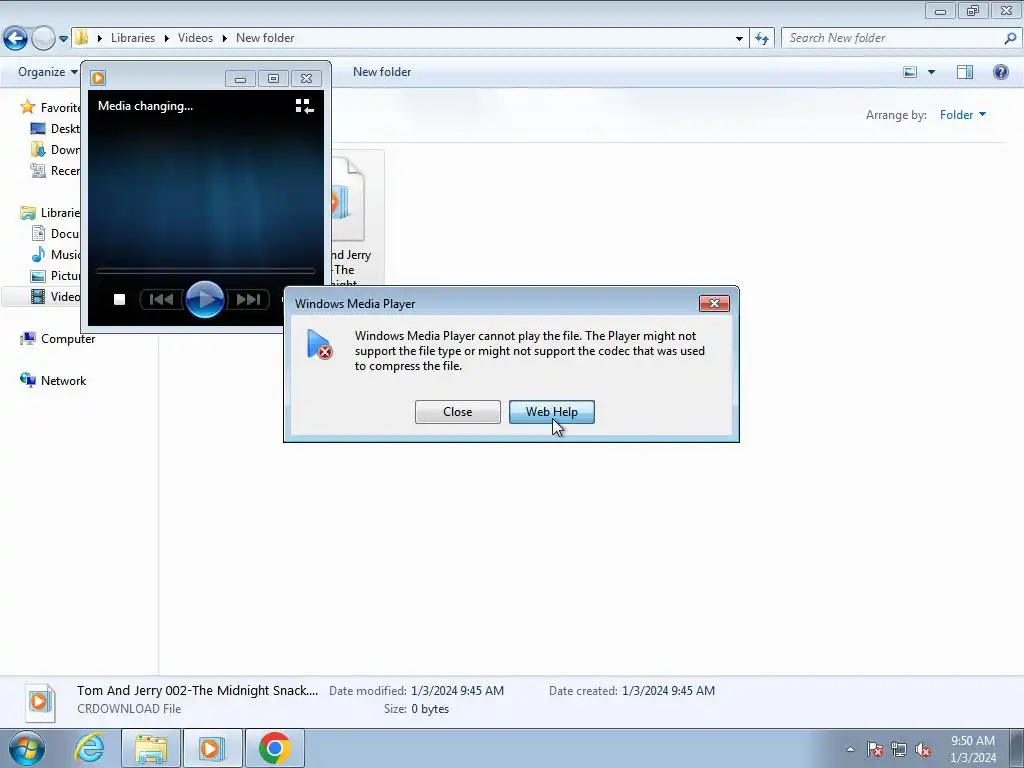Click Media Player title bar icon
Image resolution: width=1024 pixels, height=768 pixels.
[98, 78]
